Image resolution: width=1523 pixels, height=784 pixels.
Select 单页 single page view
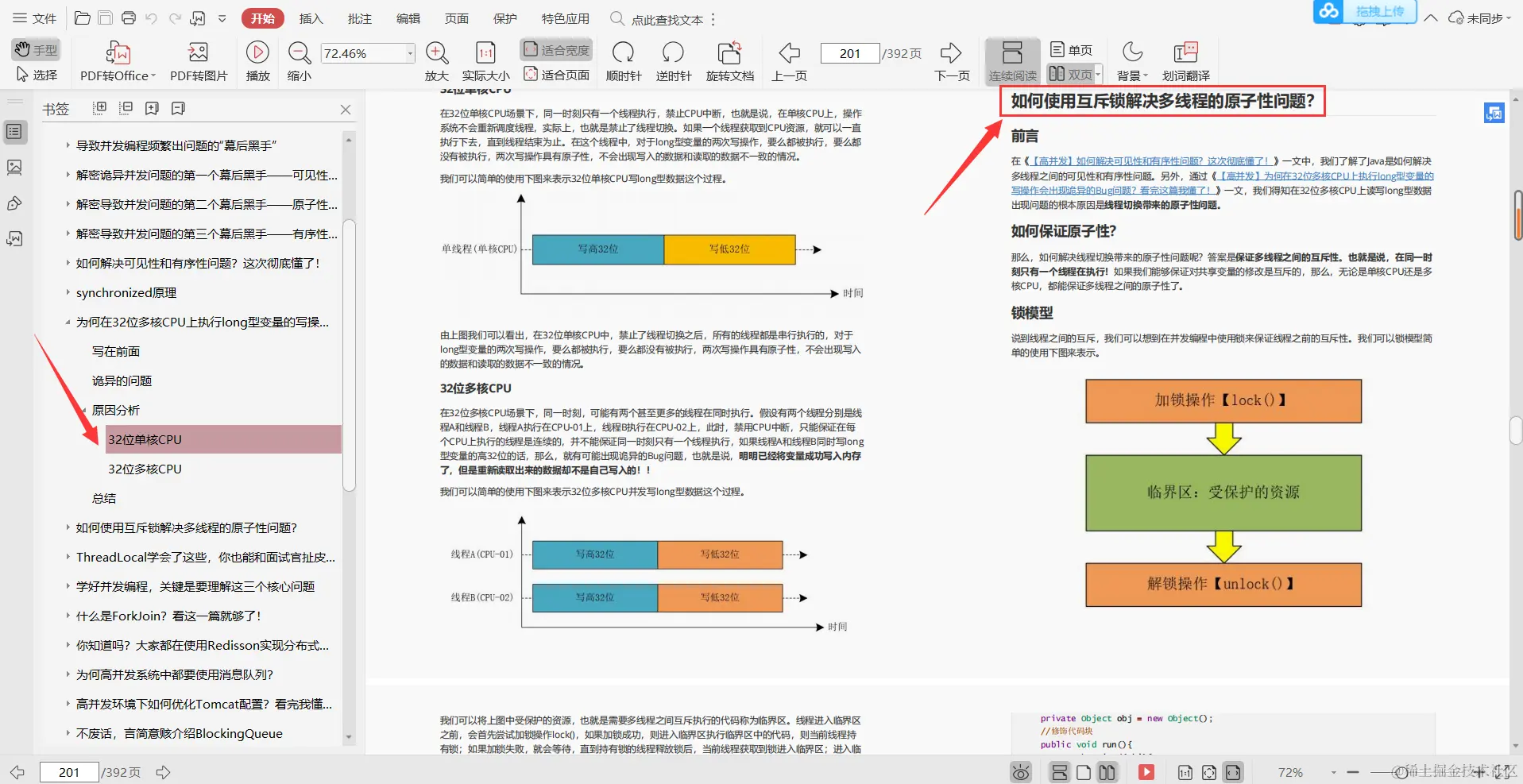1071,50
